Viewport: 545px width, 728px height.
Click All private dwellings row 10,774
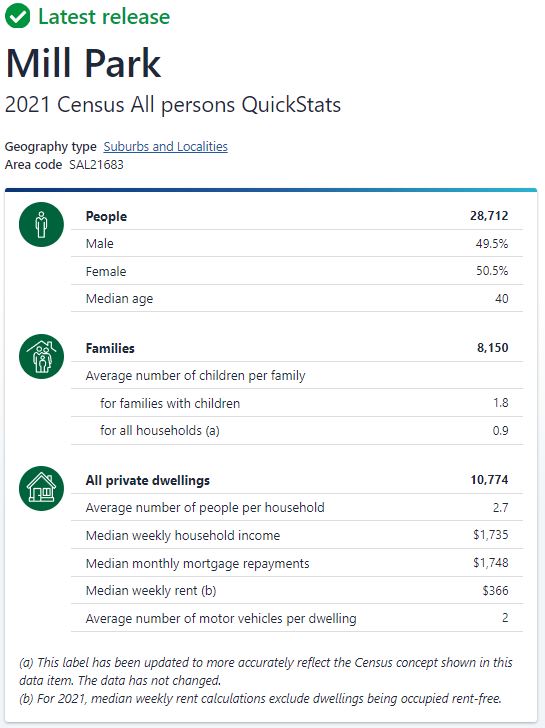[297, 480]
